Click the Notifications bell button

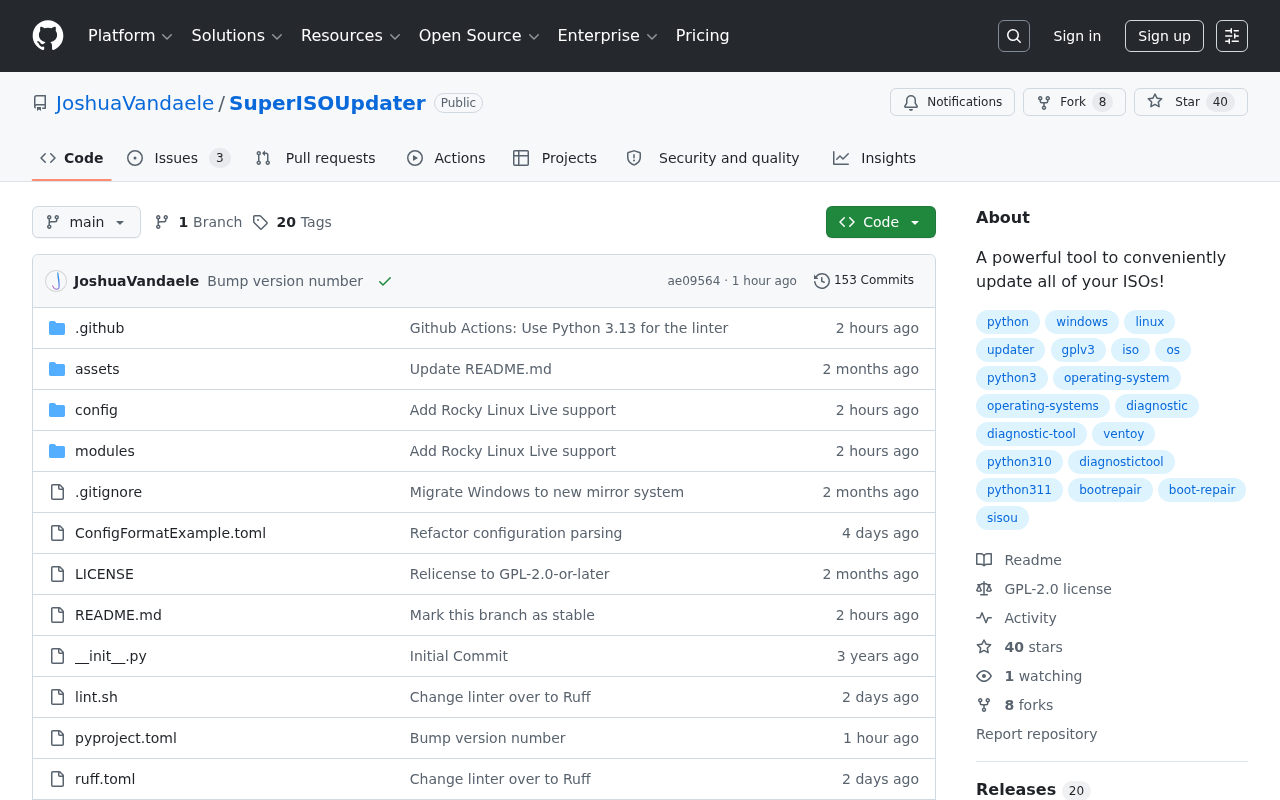(x=952, y=102)
